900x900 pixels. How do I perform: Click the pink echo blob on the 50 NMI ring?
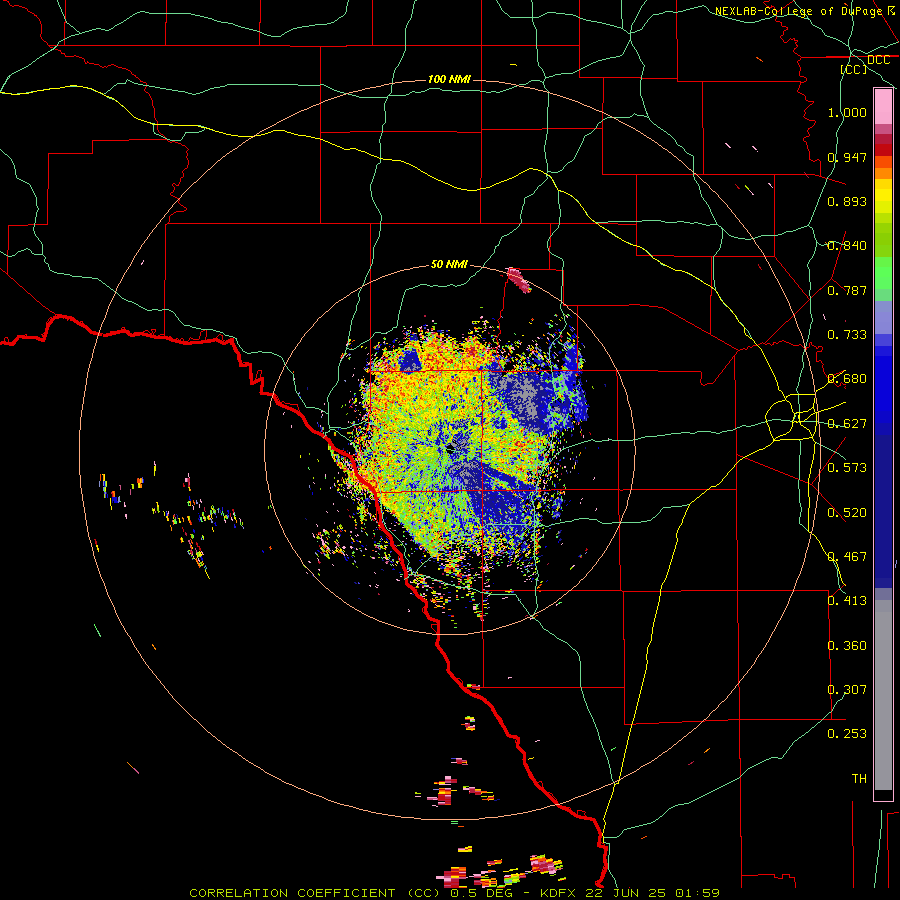click(519, 280)
